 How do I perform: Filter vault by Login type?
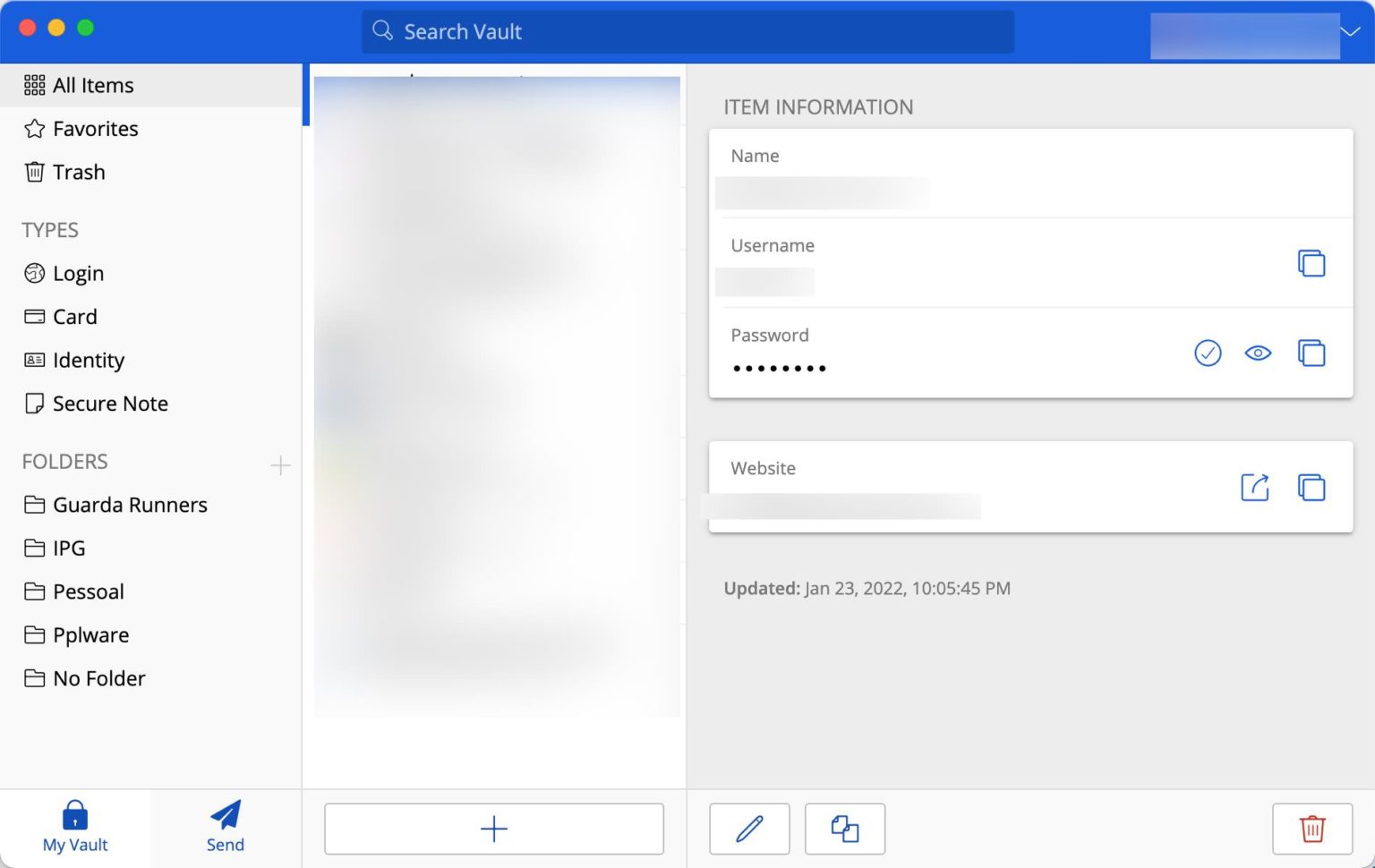coord(78,274)
